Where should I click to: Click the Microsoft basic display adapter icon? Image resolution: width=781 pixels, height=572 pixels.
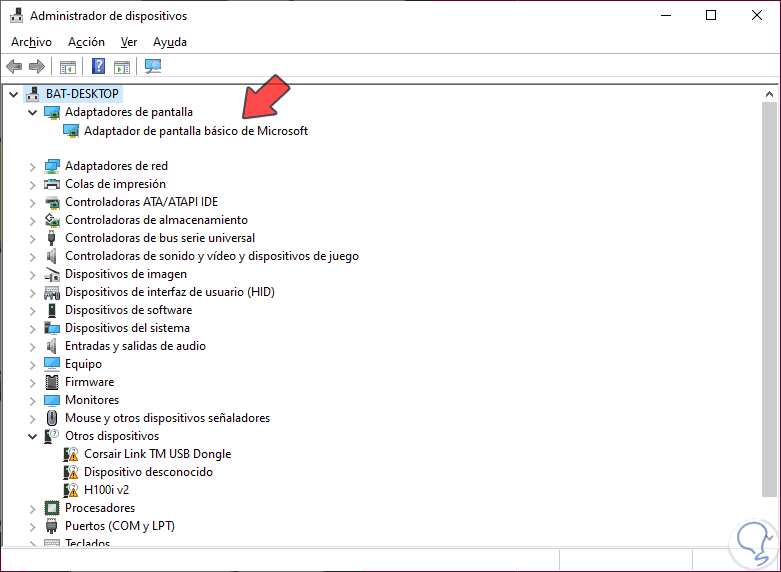[x=71, y=131]
